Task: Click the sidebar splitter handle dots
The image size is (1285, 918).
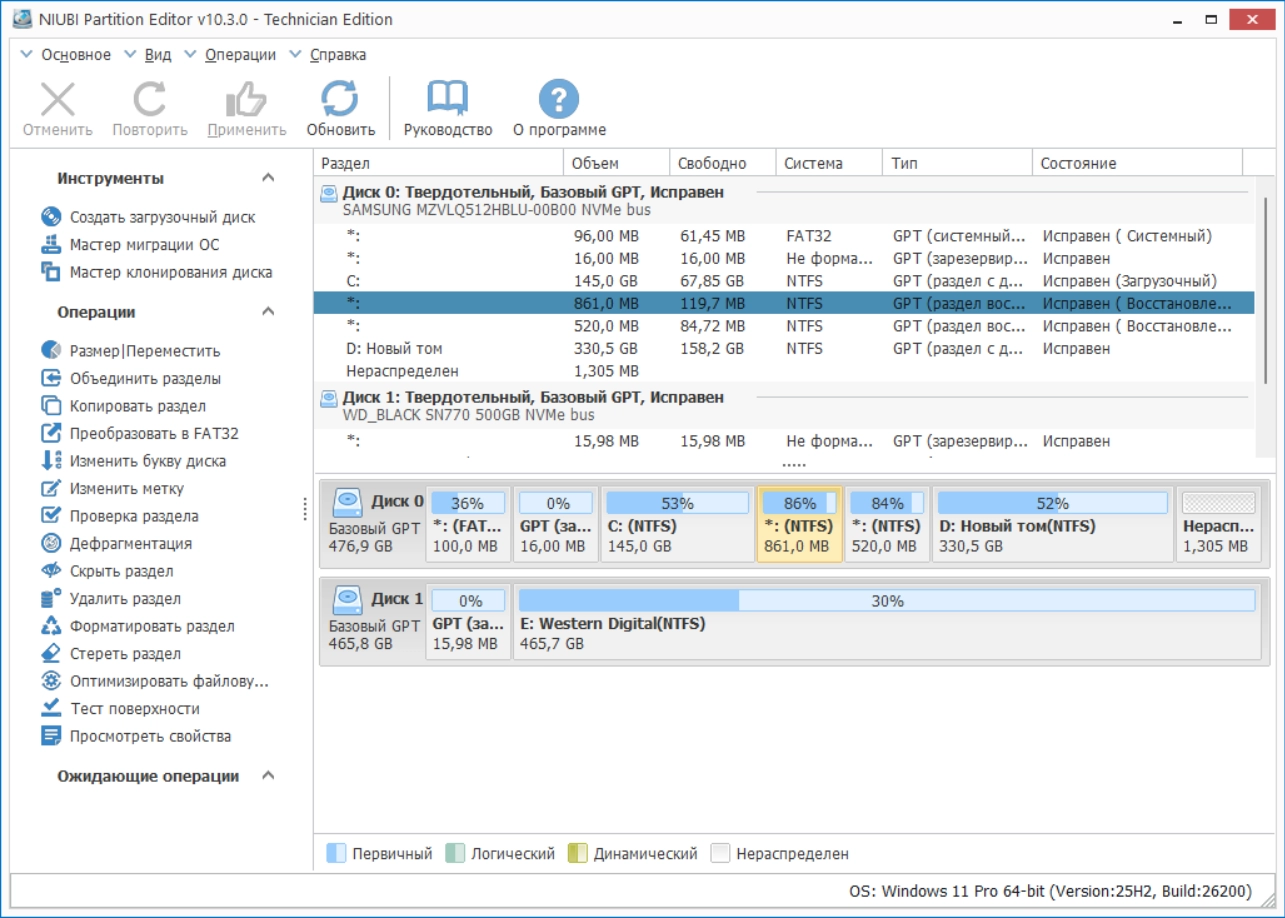Action: [x=305, y=510]
